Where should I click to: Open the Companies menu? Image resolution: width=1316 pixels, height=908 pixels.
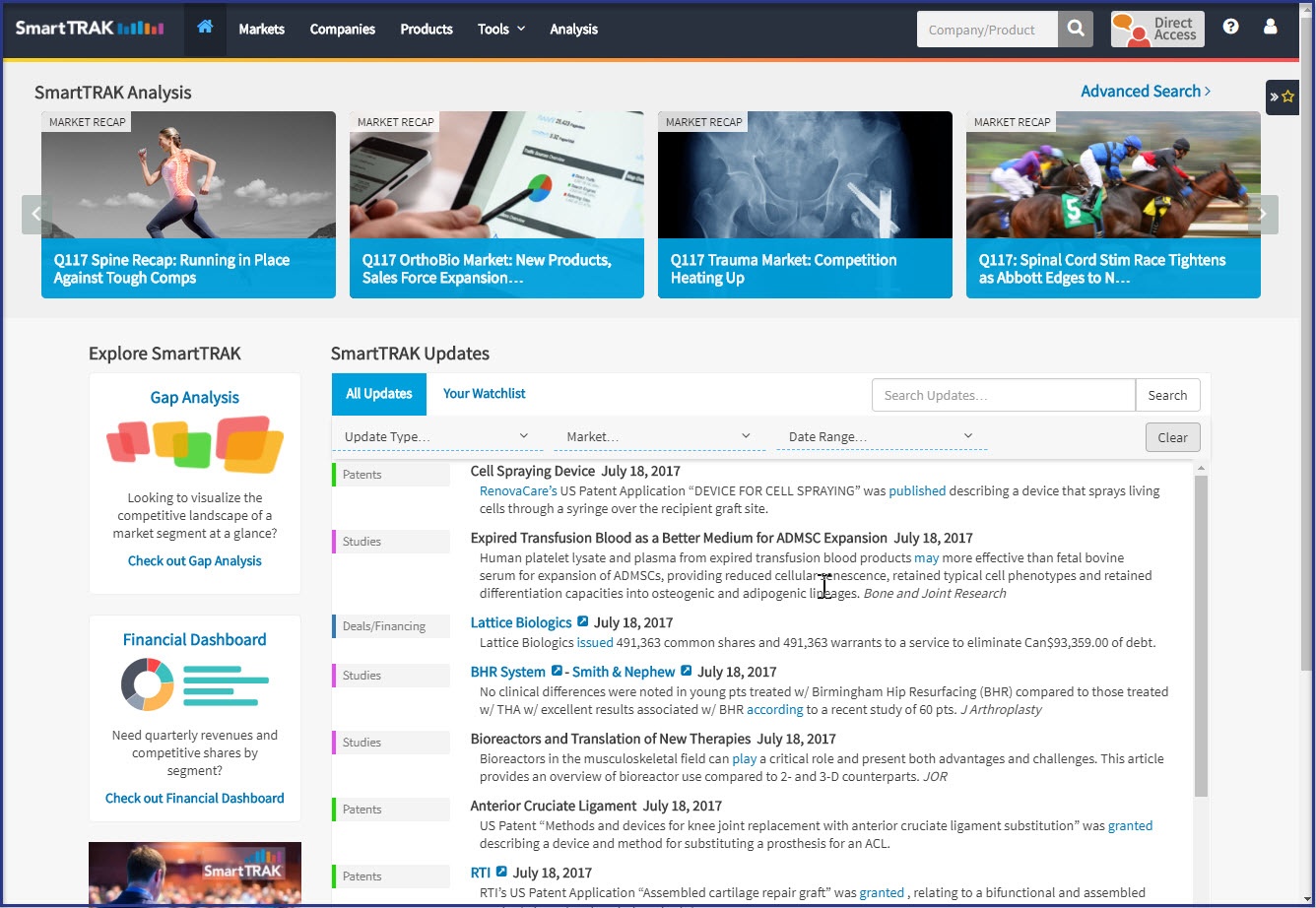pyautogui.click(x=343, y=29)
